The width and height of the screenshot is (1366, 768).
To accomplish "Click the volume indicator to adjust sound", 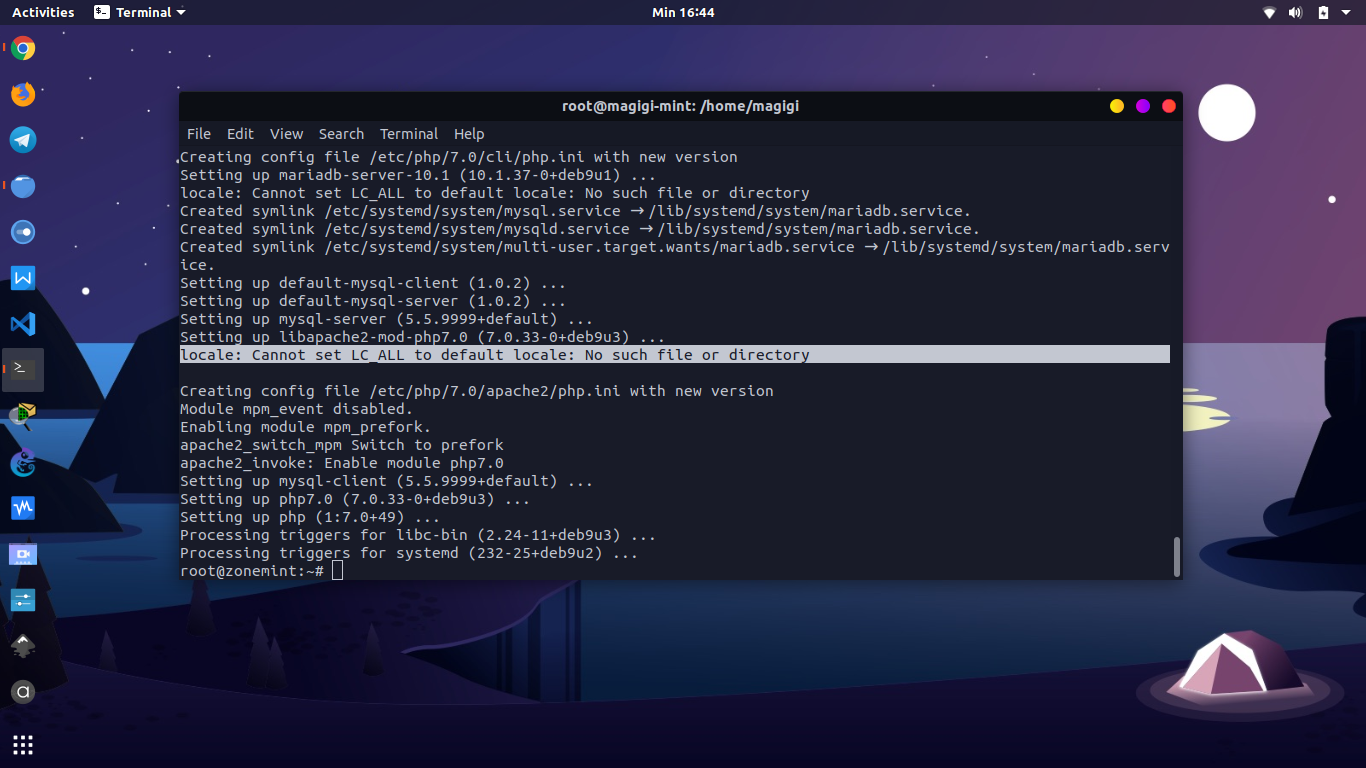I will coord(1294,12).
